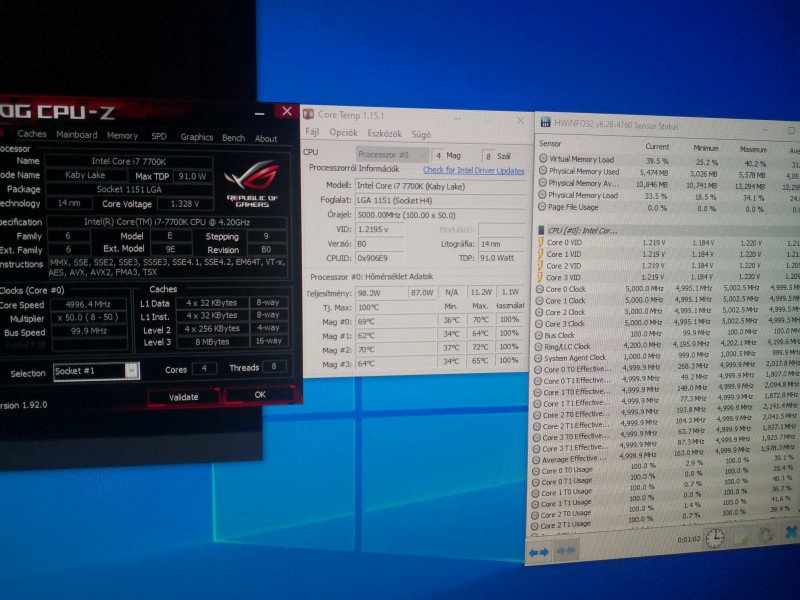
Task: Select the Core 3 Clock row in HWiNFO
Action: pos(667,323)
